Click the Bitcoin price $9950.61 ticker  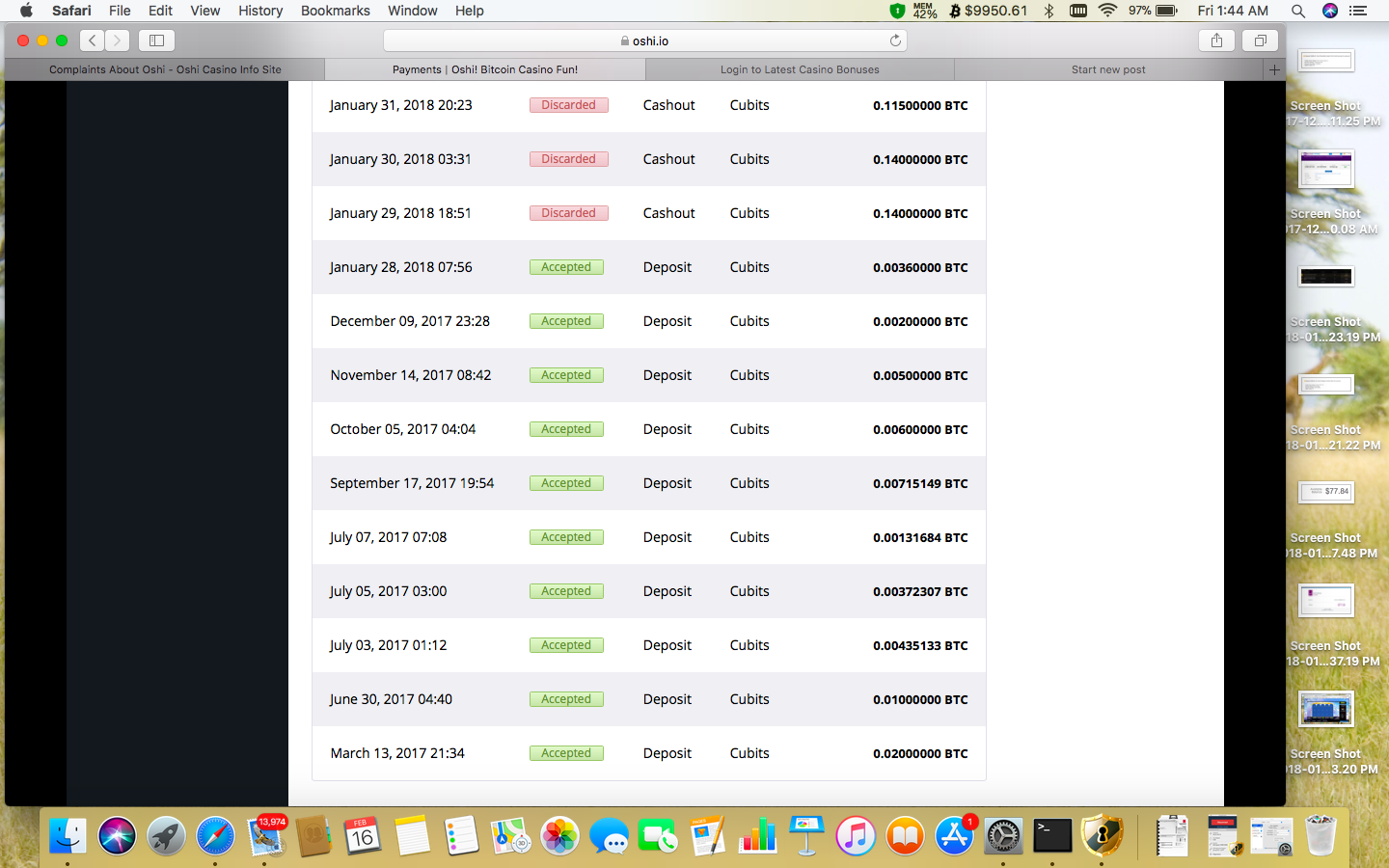(989, 11)
